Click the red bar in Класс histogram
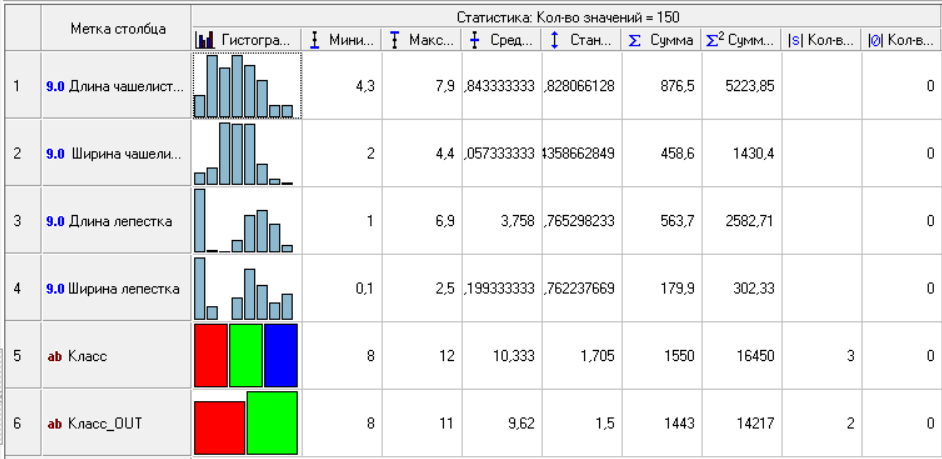This screenshot has width=942, height=459. click(x=211, y=355)
